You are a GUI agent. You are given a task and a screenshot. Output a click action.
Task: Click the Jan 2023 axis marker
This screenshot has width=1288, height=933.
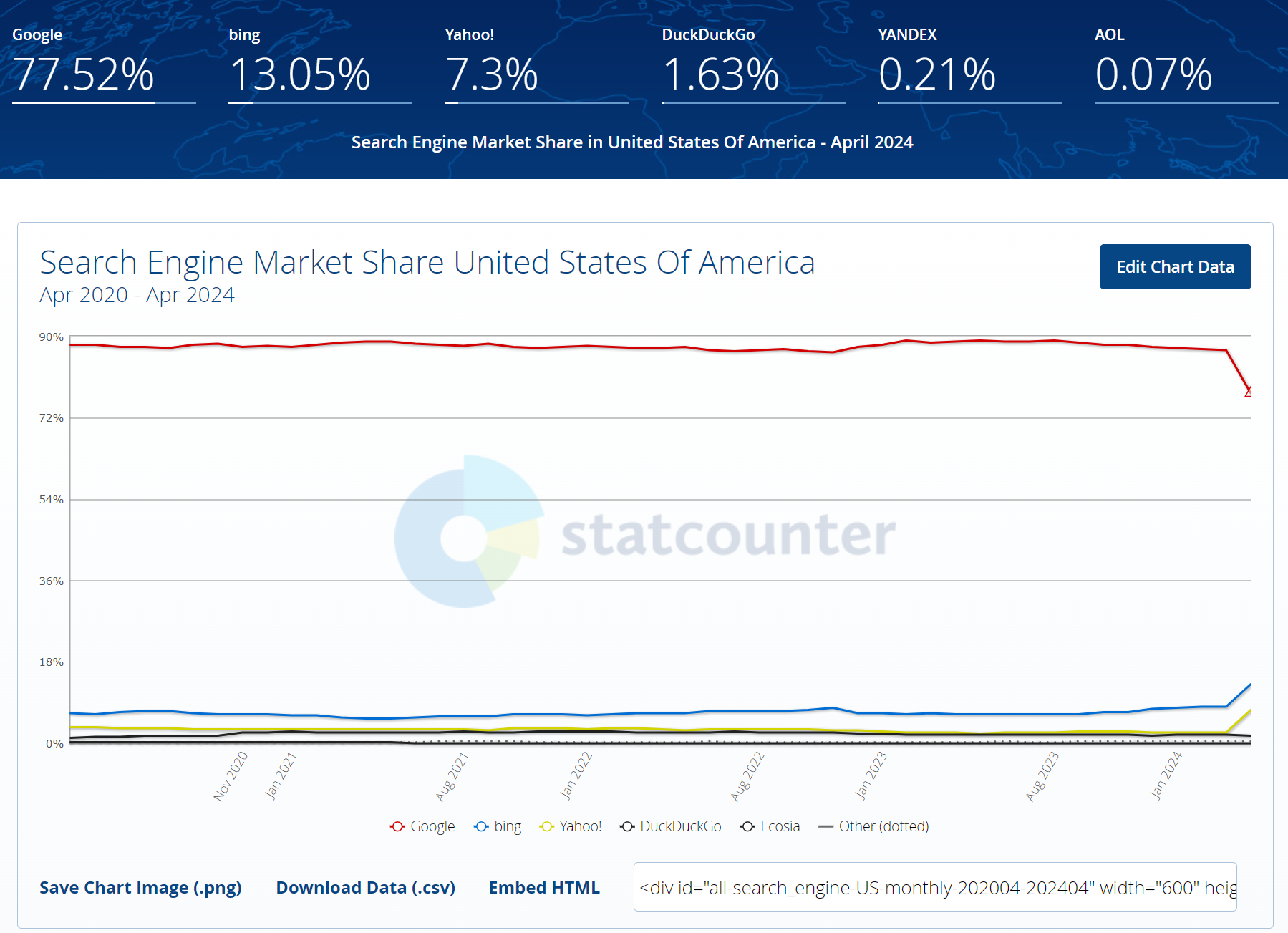click(x=871, y=775)
